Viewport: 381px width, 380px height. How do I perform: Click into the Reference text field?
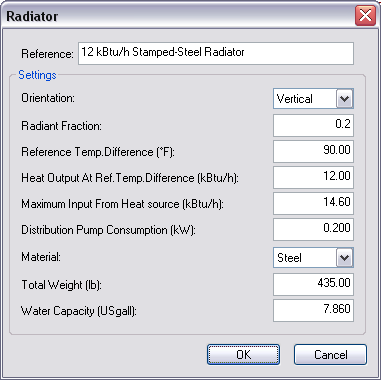(216, 53)
